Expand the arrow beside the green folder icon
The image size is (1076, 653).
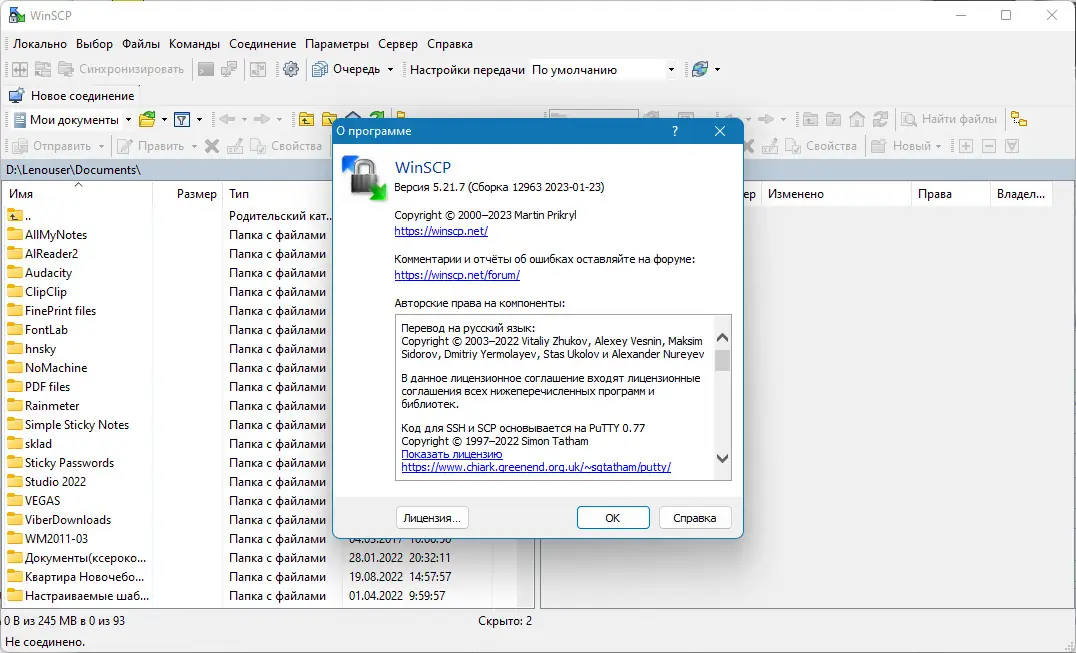(164, 119)
